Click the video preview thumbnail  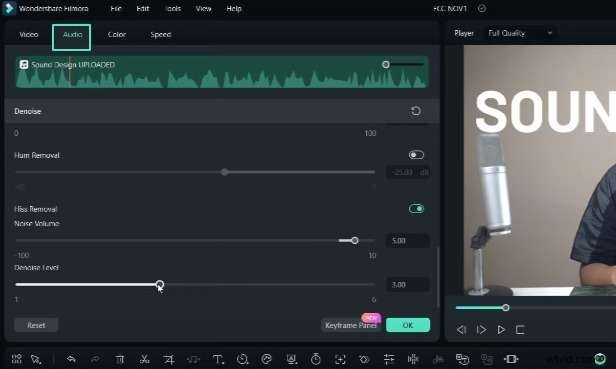click(540, 170)
